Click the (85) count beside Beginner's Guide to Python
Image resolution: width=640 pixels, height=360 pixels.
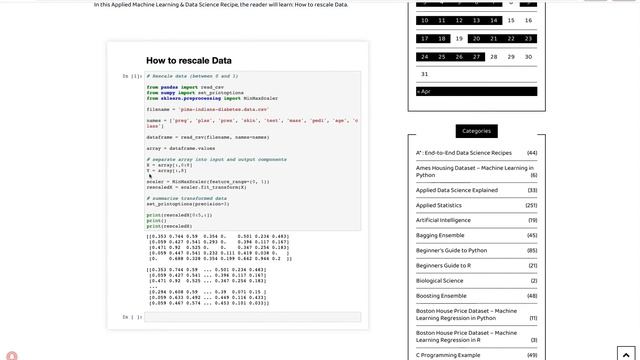pyautogui.click(x=532, y=251)
